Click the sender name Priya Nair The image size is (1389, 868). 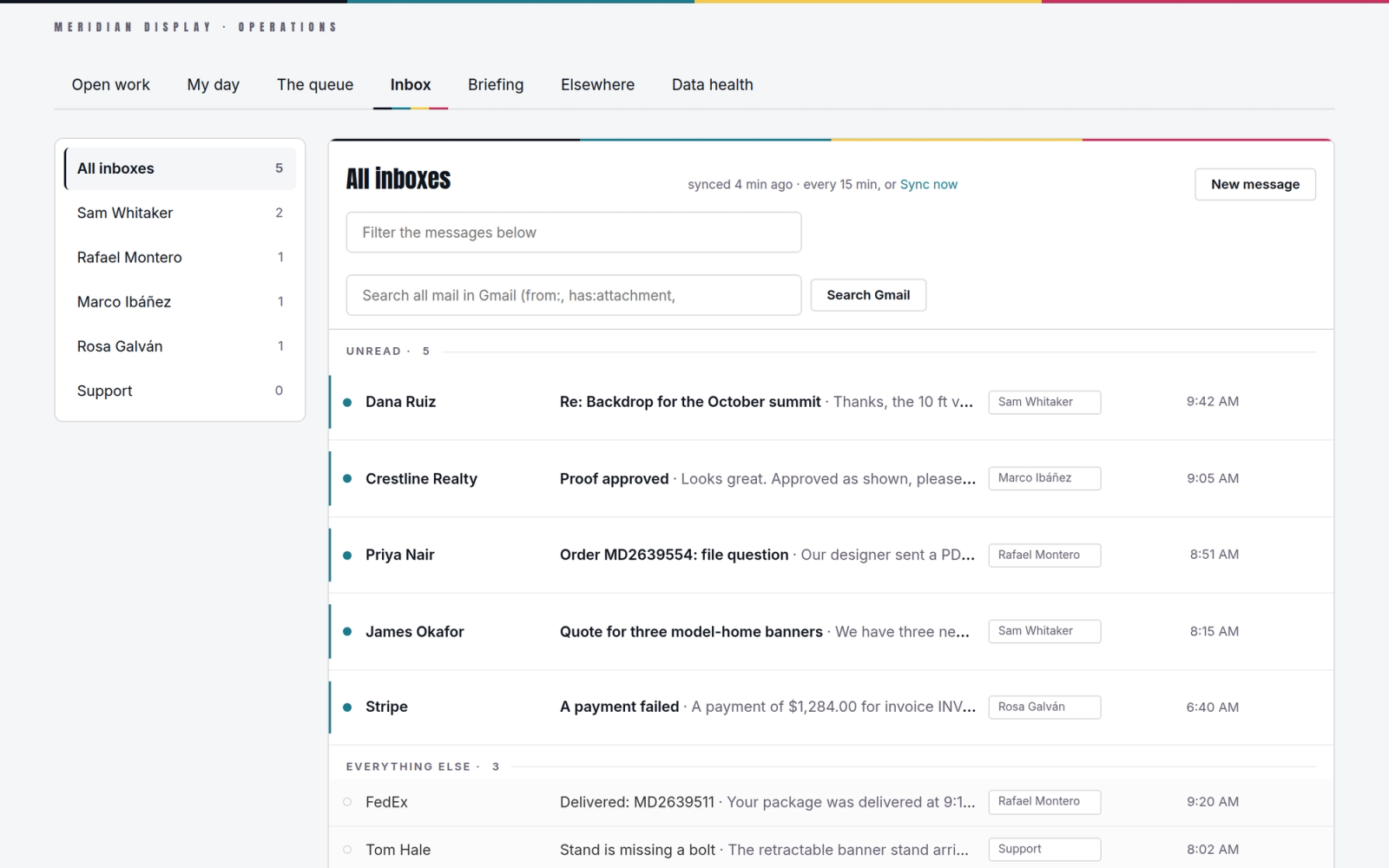pos(399,555)
